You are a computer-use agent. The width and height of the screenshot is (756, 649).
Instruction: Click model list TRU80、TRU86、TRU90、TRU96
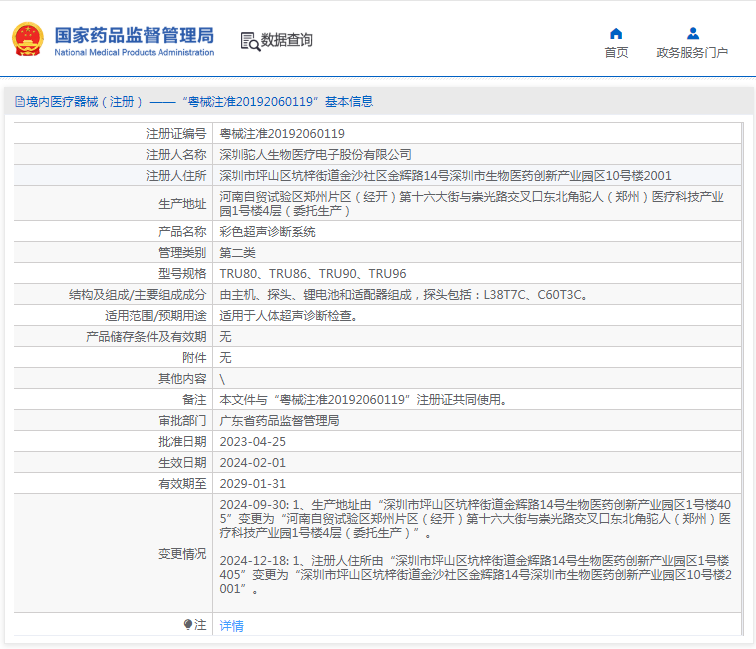pos(313,274)
